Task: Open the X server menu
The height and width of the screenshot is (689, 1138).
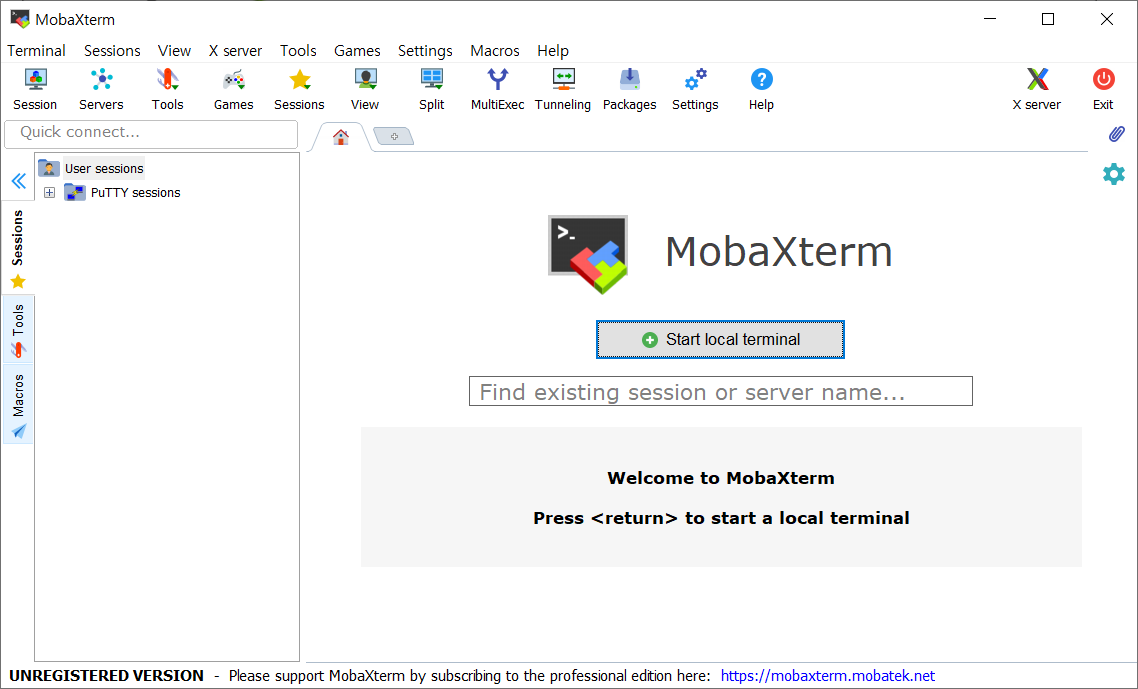Action: pos(235,50)
